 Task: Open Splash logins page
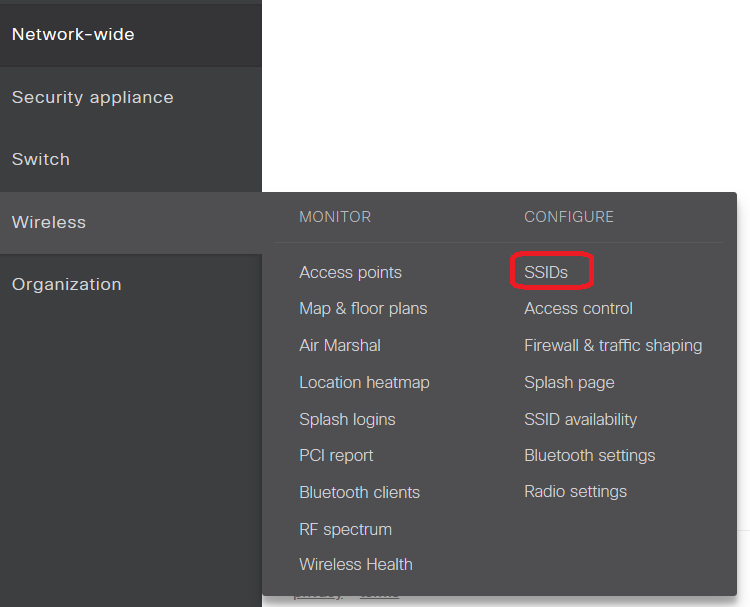coord(347,419)
